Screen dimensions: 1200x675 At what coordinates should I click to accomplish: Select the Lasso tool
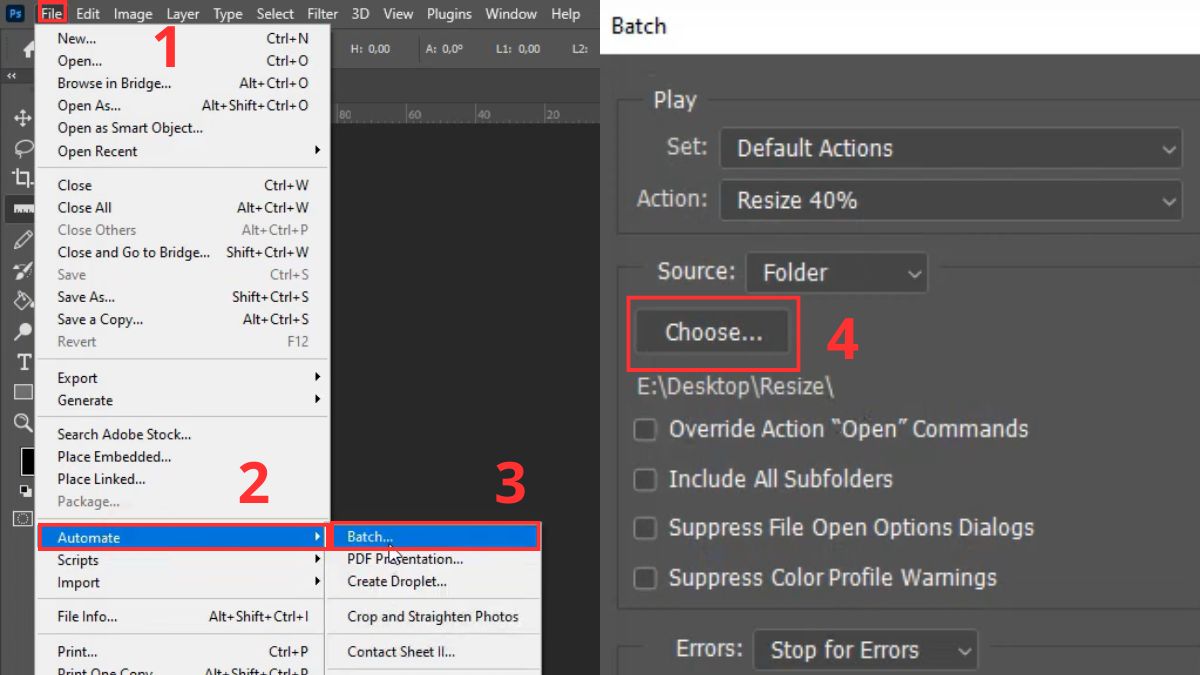tap(22, 148)
